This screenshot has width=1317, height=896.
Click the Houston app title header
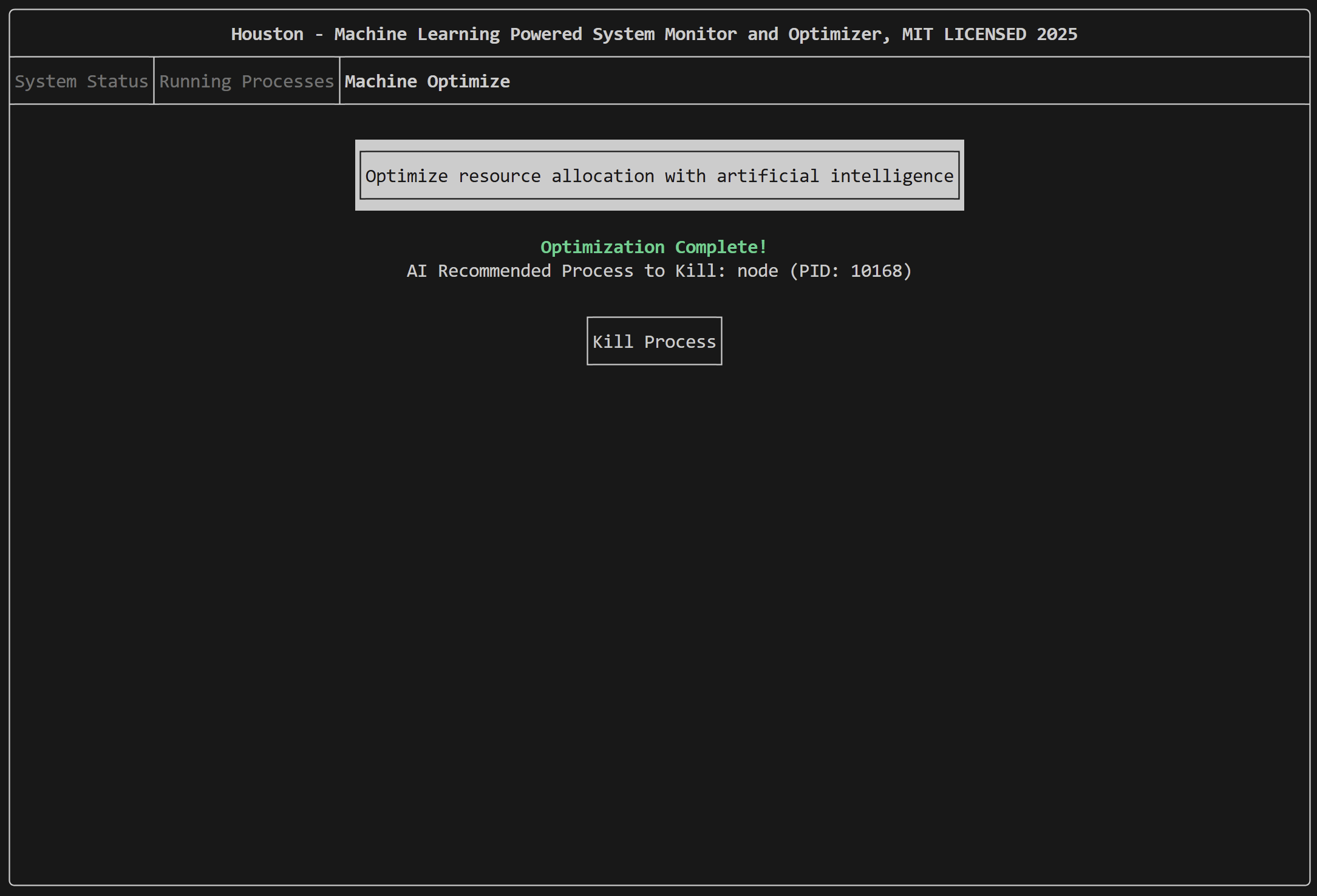pyautogui.click(x=654, y=34)
